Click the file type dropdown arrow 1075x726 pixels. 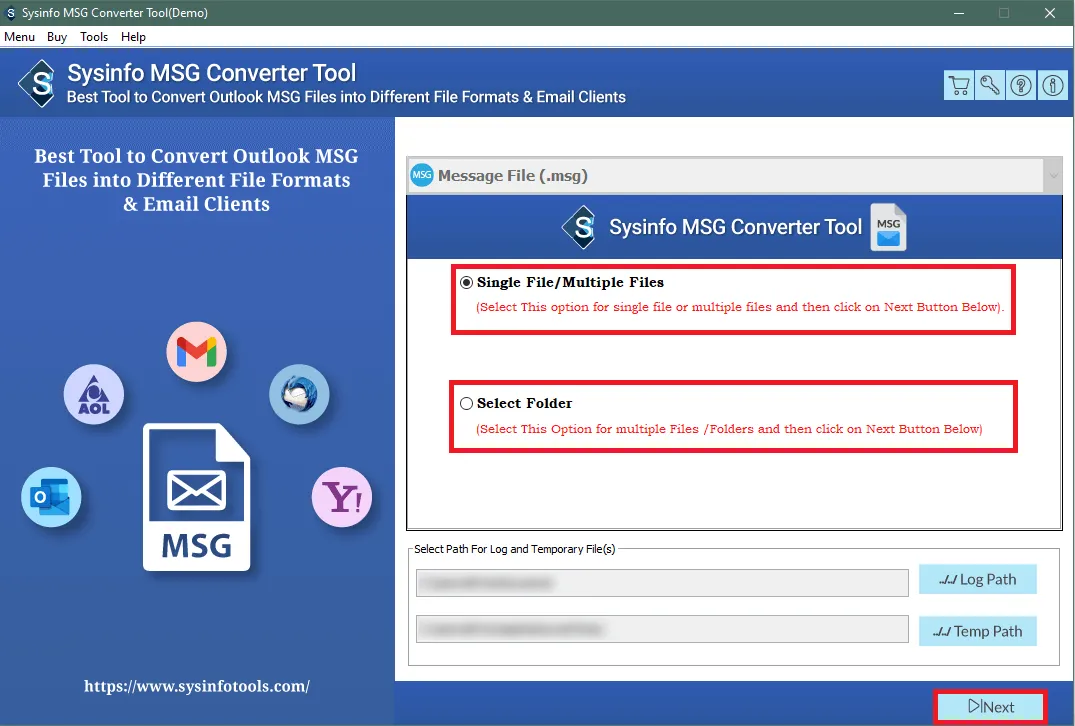pyautogui.click(x=1052, y=176)
